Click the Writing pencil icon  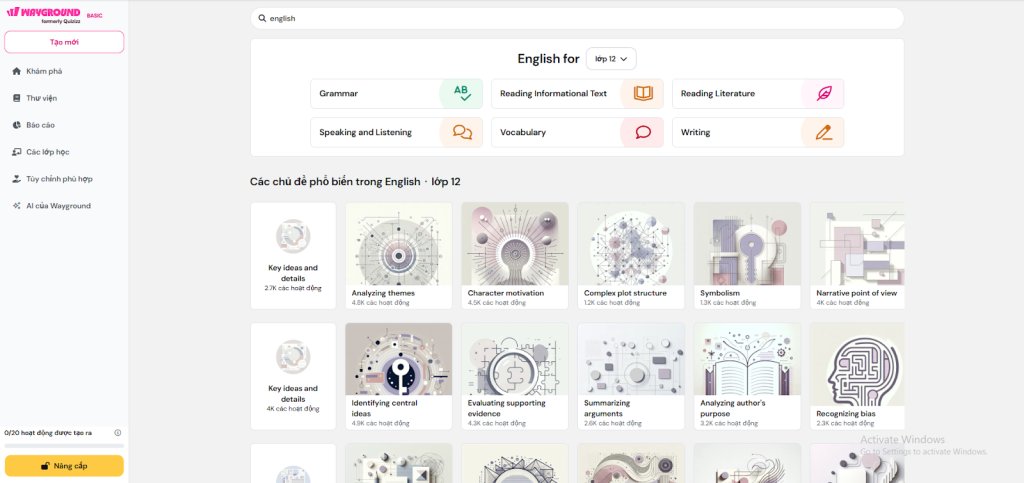click(x=823, y=132)
